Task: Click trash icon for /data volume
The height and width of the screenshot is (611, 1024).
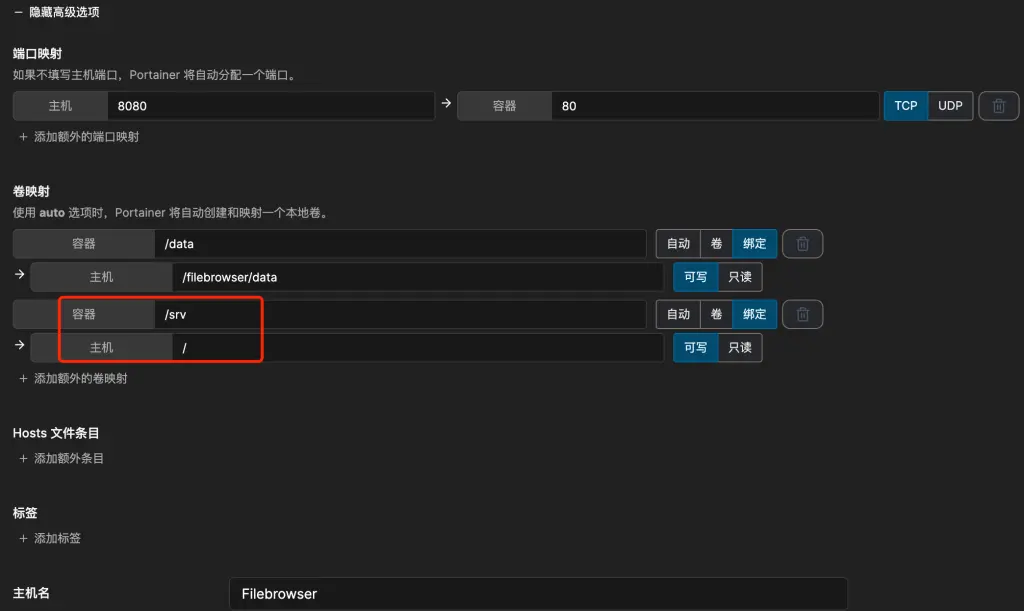Action: [x=802, y=244]
